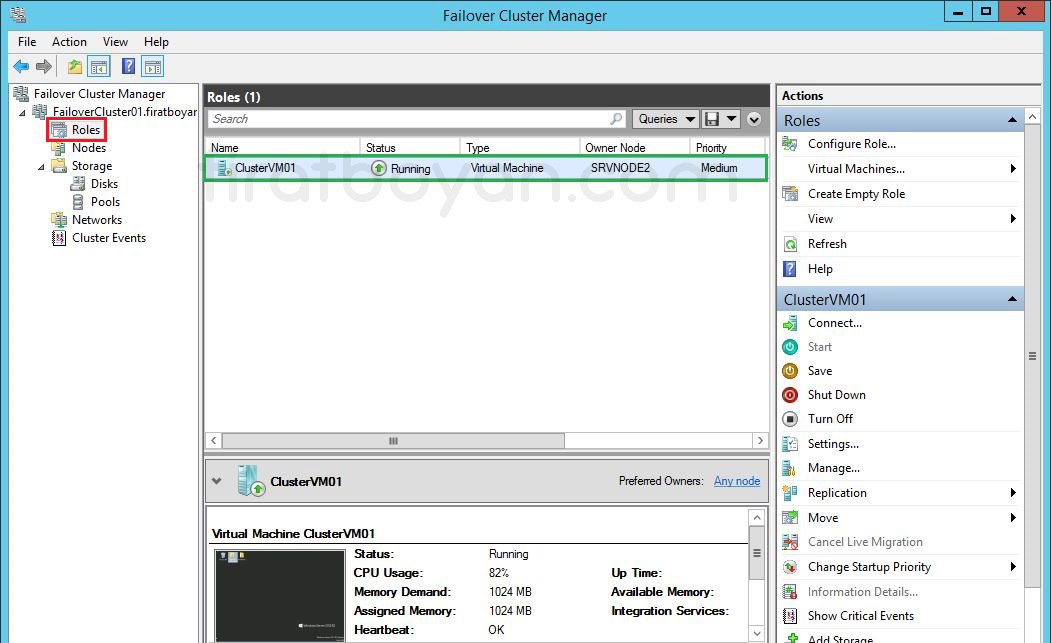
Task: Collapse the FailoverCluster01 tree node
Action: click(23, 113)
